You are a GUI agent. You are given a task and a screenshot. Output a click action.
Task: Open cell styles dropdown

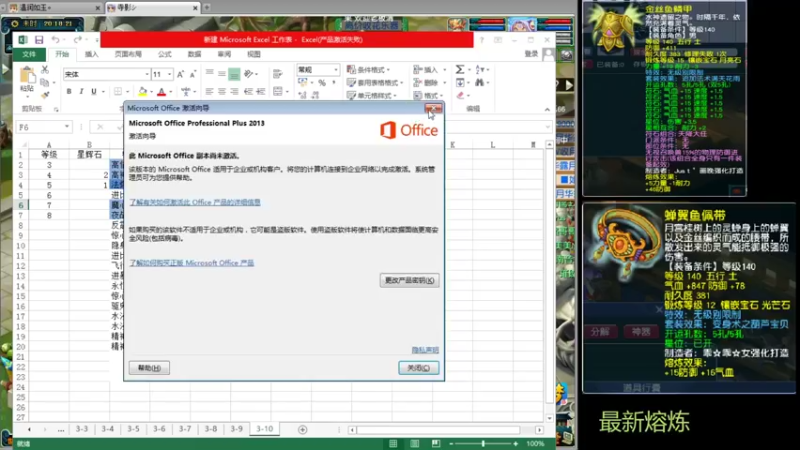[371, 95]
